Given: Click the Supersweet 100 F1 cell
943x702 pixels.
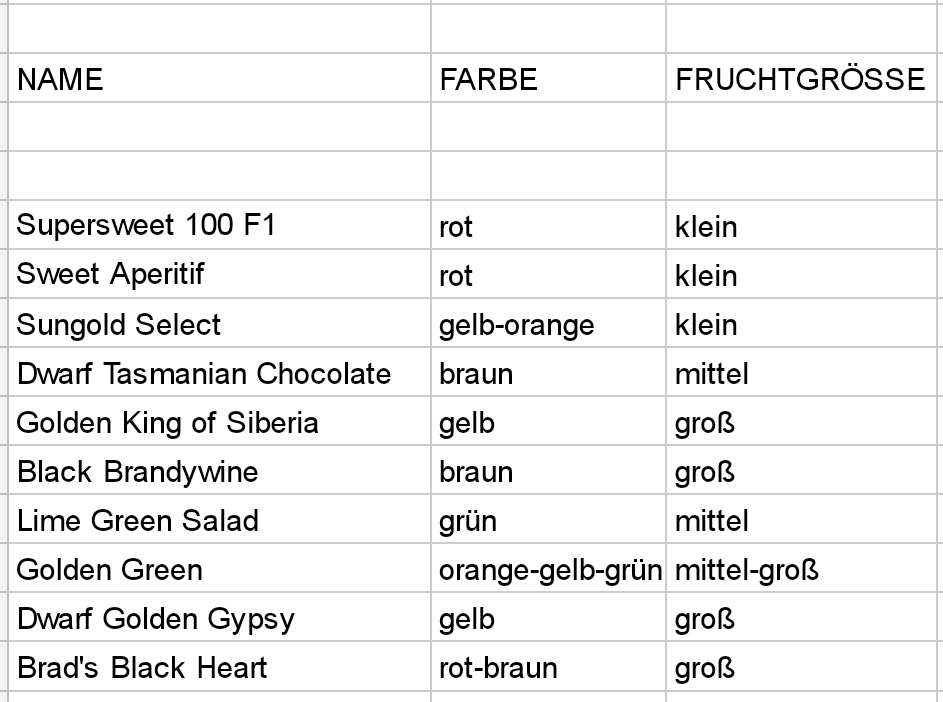Looking at the screenshot, I should point(220,225).
